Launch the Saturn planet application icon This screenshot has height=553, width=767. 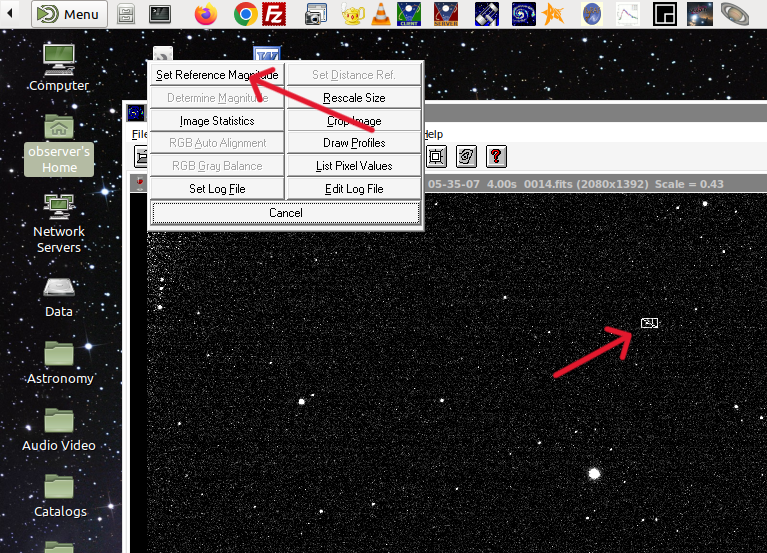tap(735, 14)
